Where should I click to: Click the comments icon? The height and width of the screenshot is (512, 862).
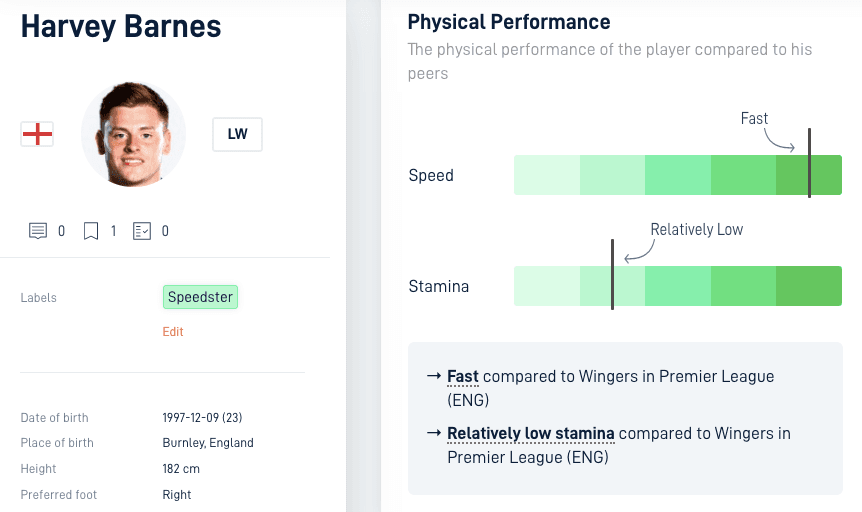click(x=37, y=231)
